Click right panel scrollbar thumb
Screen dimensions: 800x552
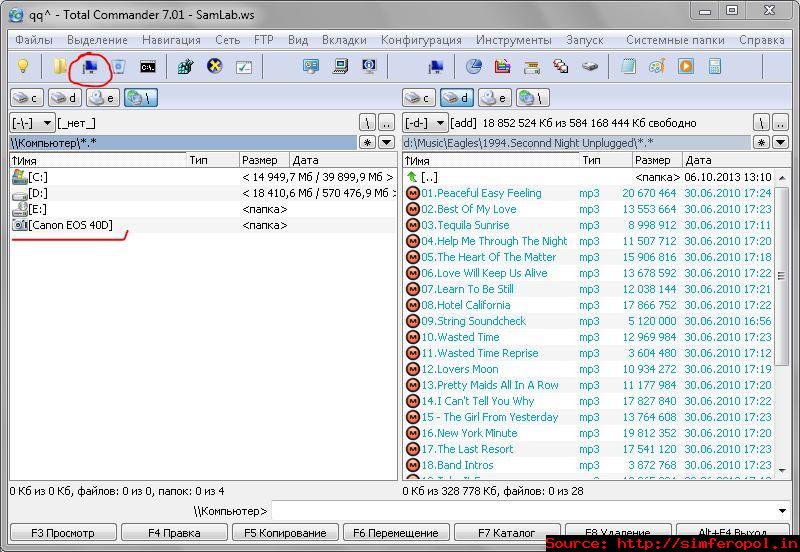pyautogui.click(x=782, y=276)
